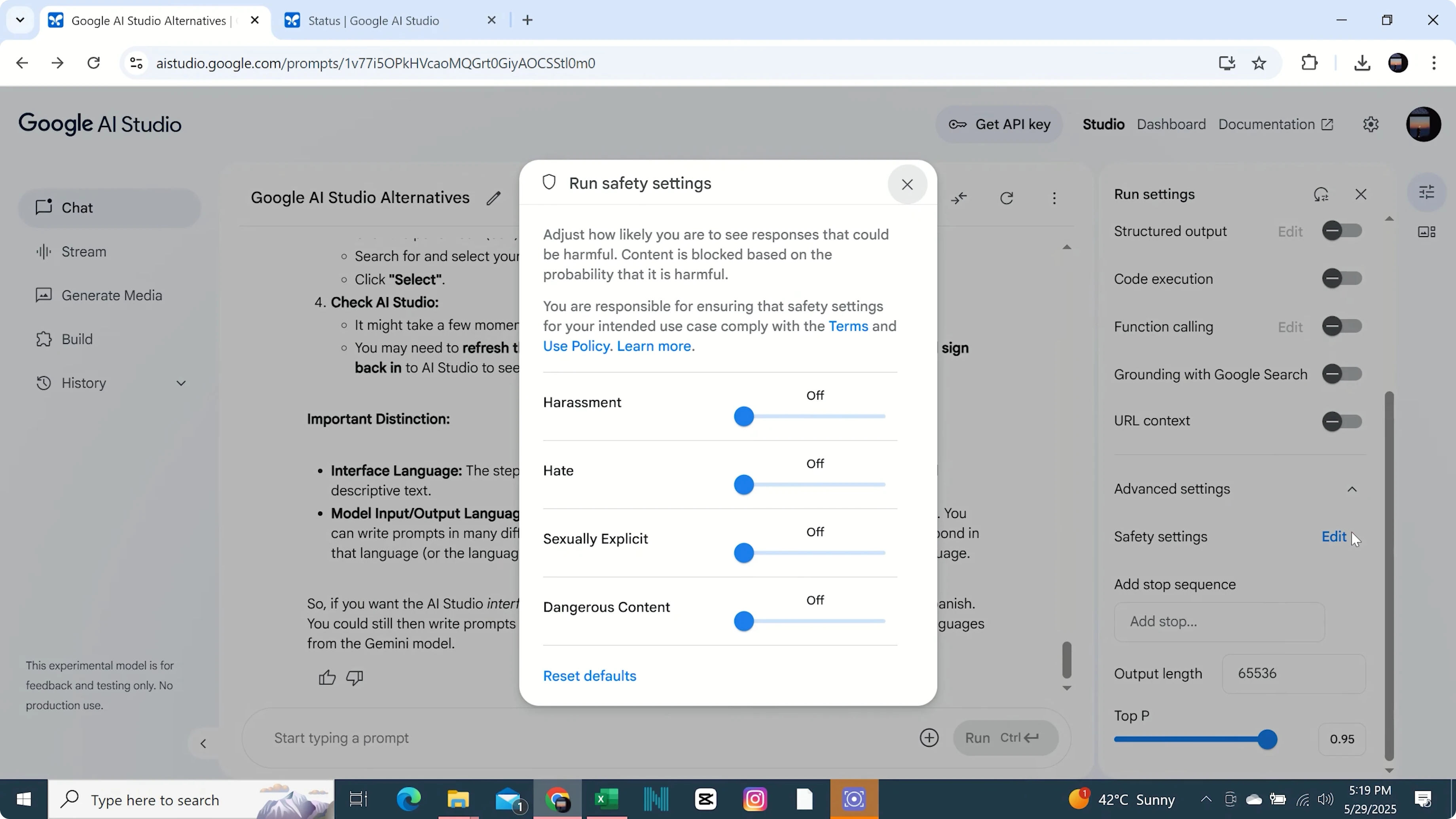Switch to the Status | Google AI Studio tab
The image size is (1456, 819).
coord(373,21)
